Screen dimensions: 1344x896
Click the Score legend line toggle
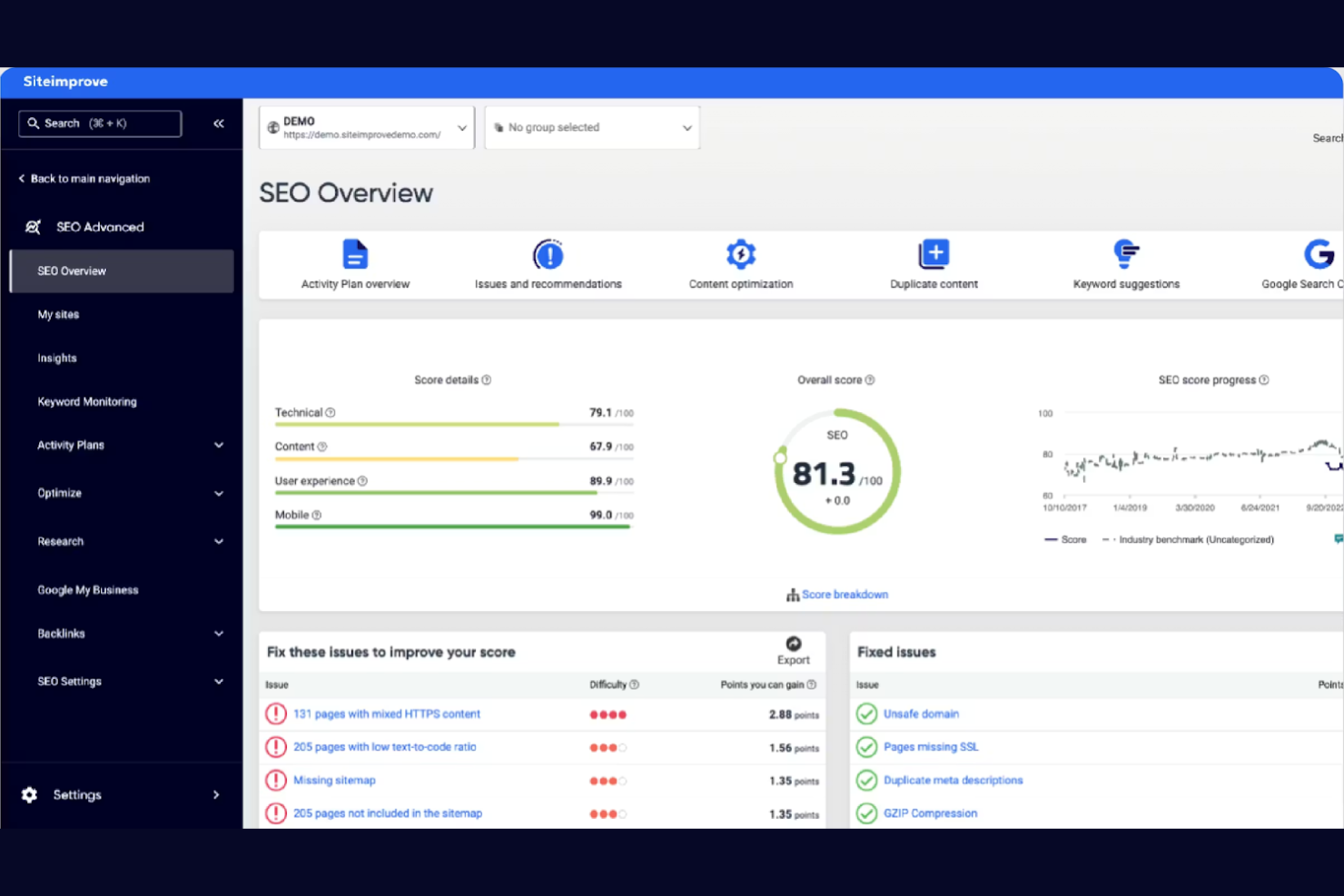pyautogui.click(x=1065, y=539)
